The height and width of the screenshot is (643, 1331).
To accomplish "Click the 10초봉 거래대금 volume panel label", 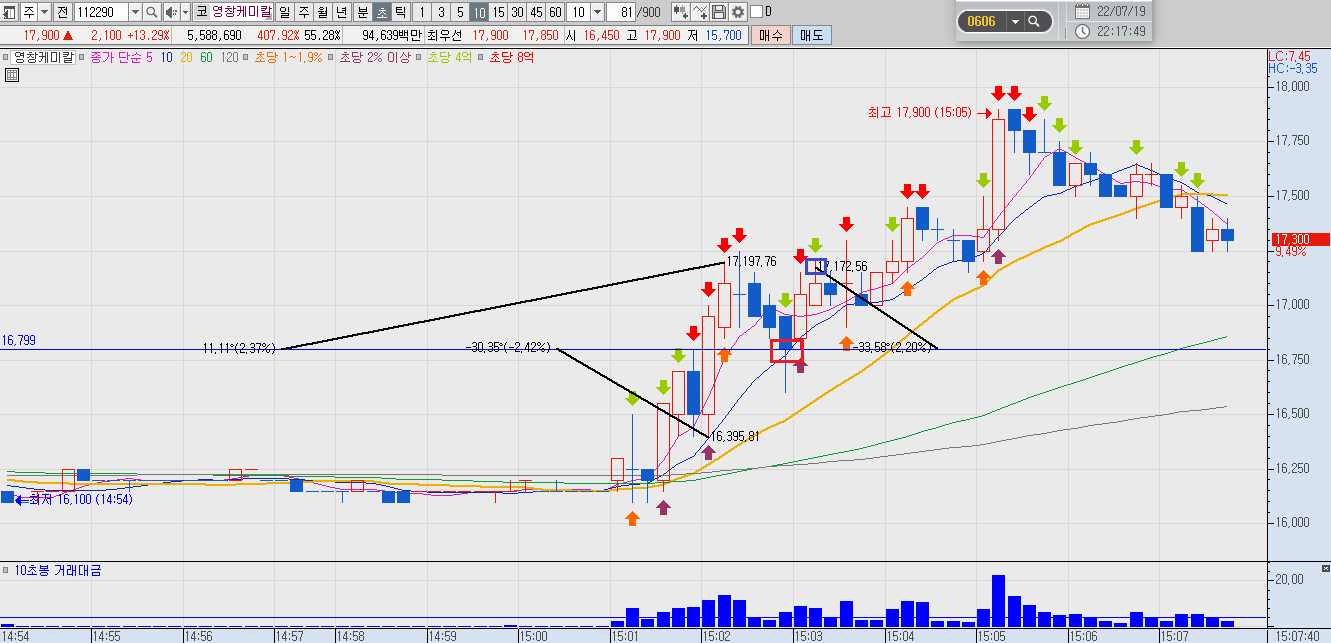I will click(58, 570).
